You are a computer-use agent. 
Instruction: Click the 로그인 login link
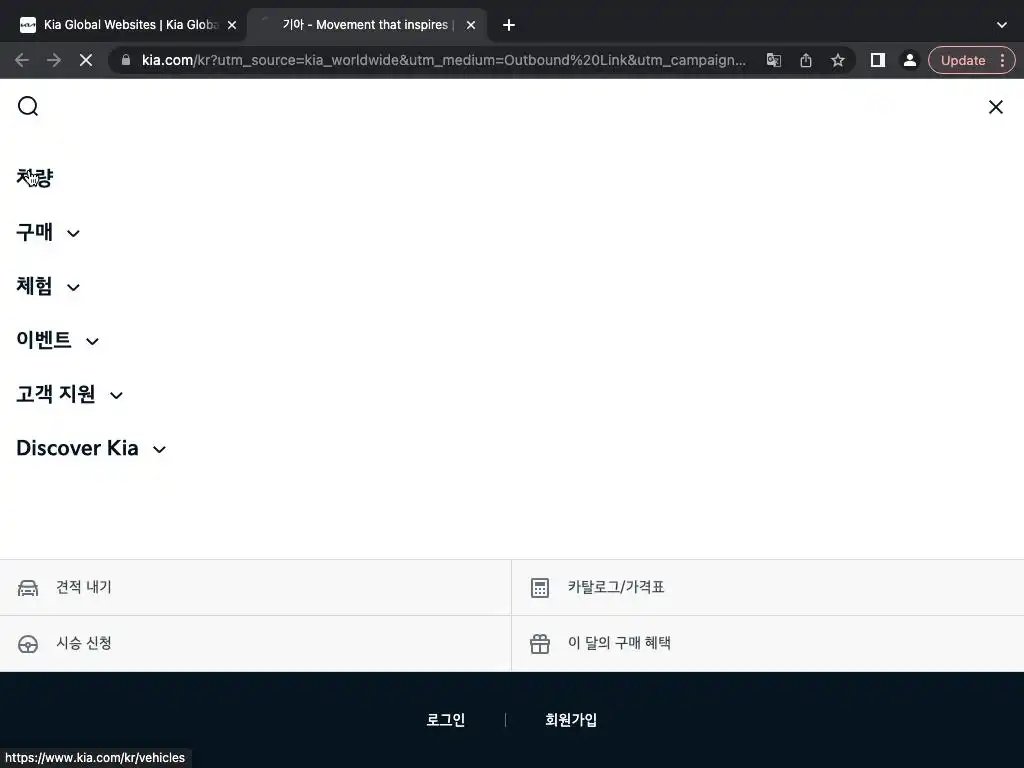pos(445,720)
